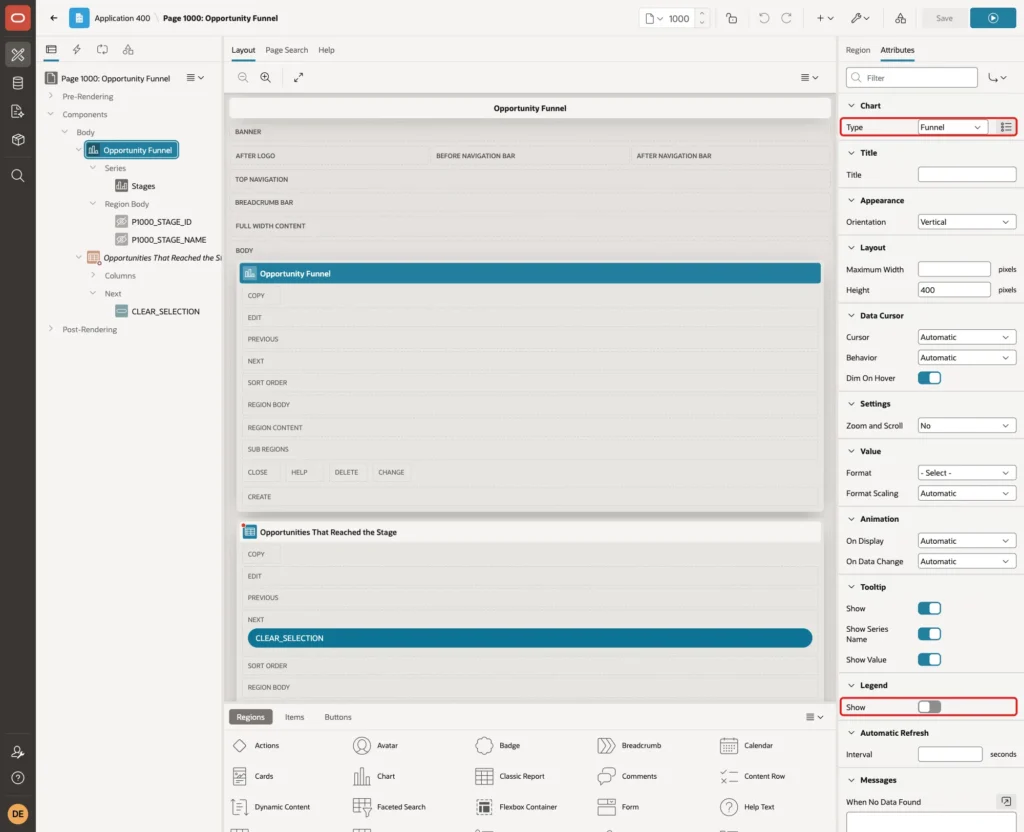Expand the Pre-Rendering tree node
The width and height of the screenshot is (1024, 832).
(x=50, y=96)
